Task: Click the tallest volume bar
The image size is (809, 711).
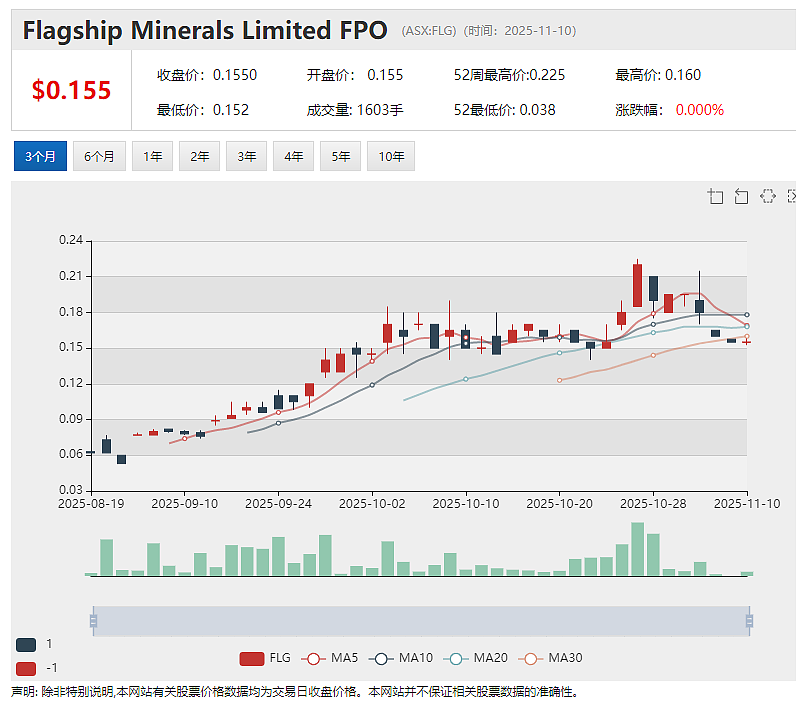Action: [x=638, y=549]
